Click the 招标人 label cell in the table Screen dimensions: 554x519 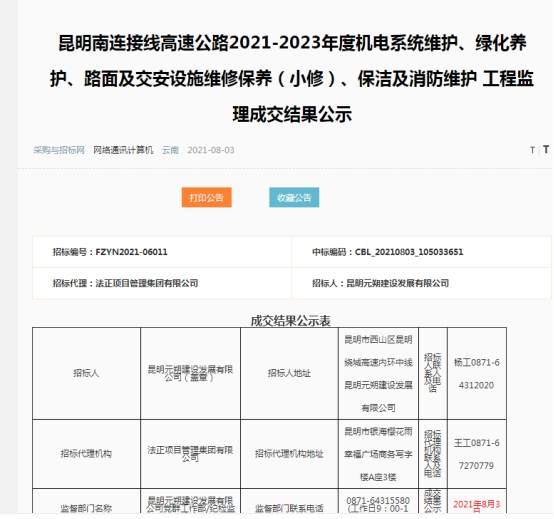coord(86,373)
